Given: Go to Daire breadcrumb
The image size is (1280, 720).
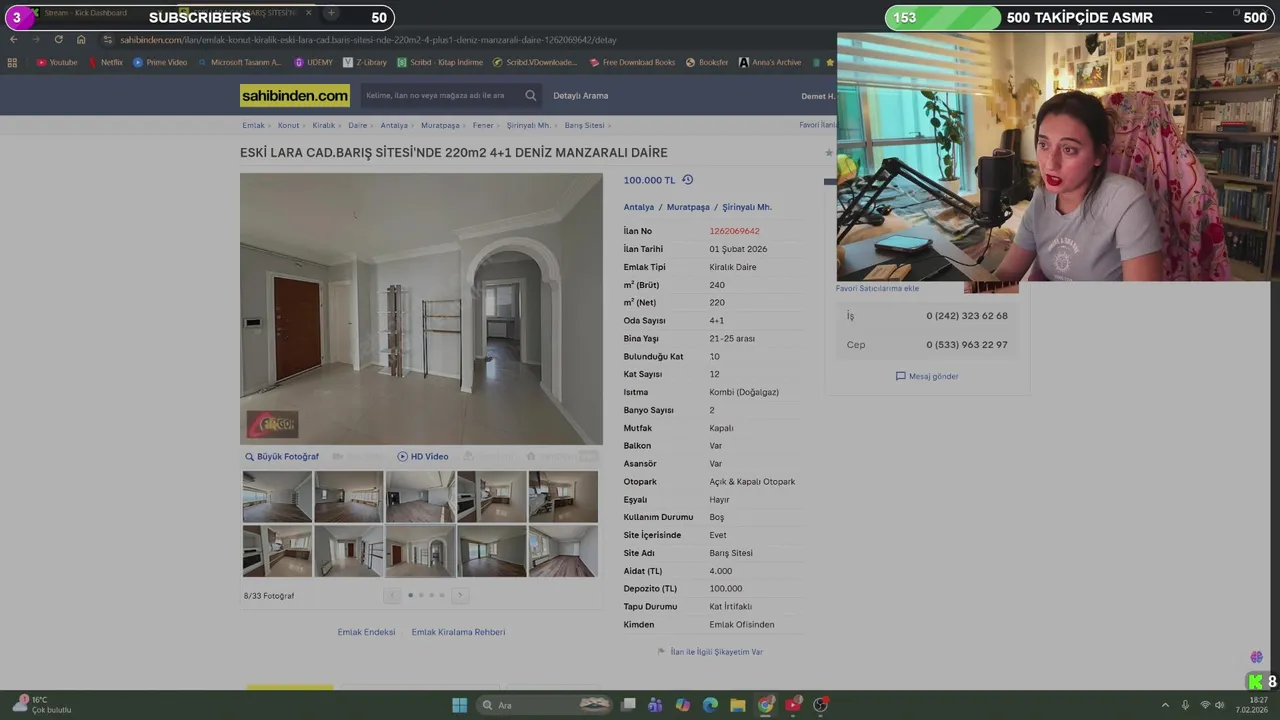Looking at the screenshot, I should (357, 126).
